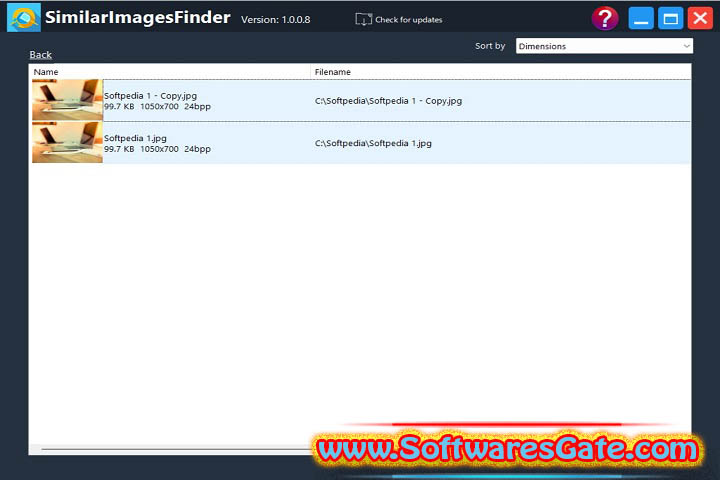
Task: Click path C:\Softpedia\Softpedia 1.jpg
Action: 373,143
